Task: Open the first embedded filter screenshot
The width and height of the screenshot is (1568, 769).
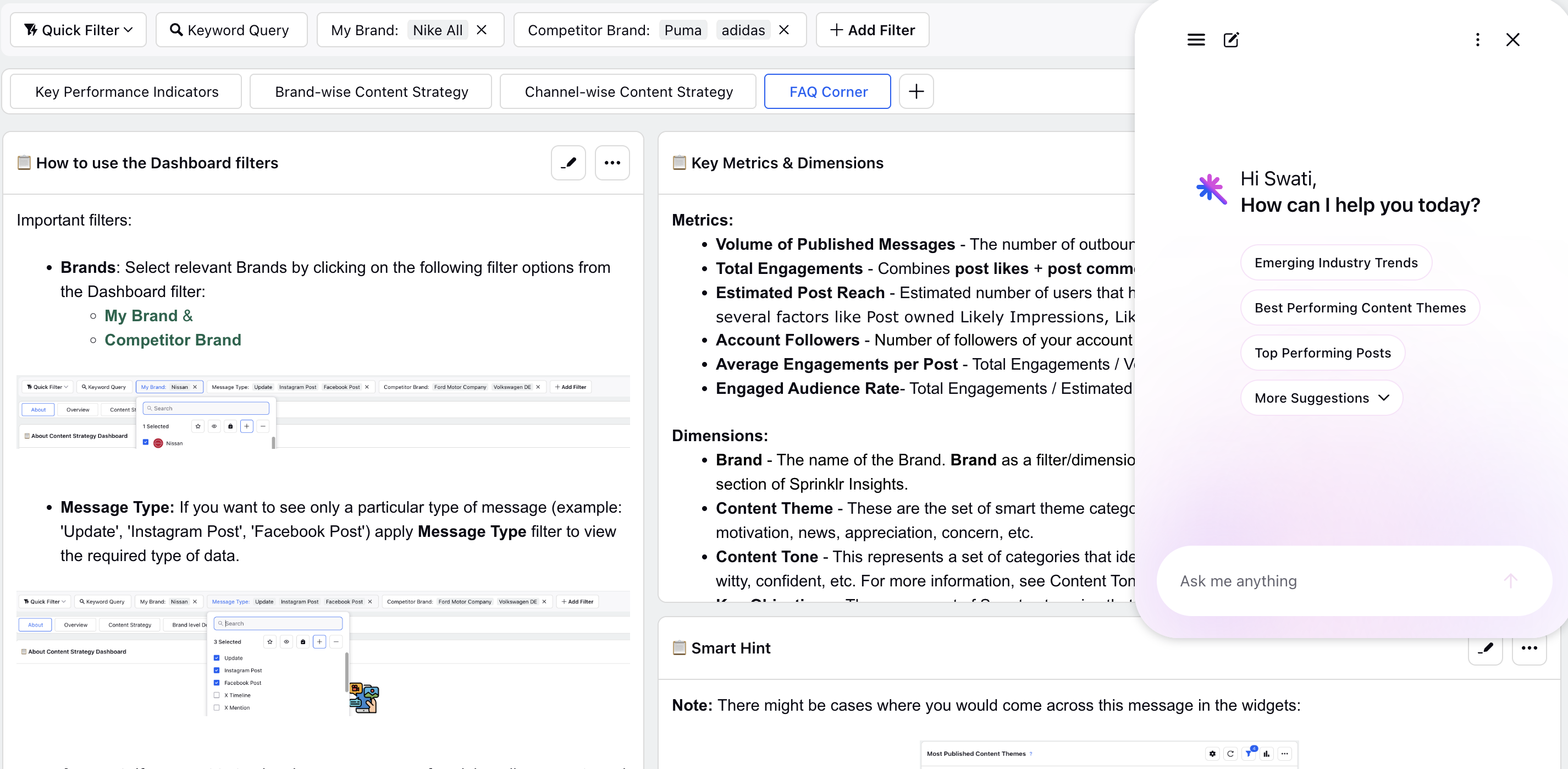Action: click(323, 412)
